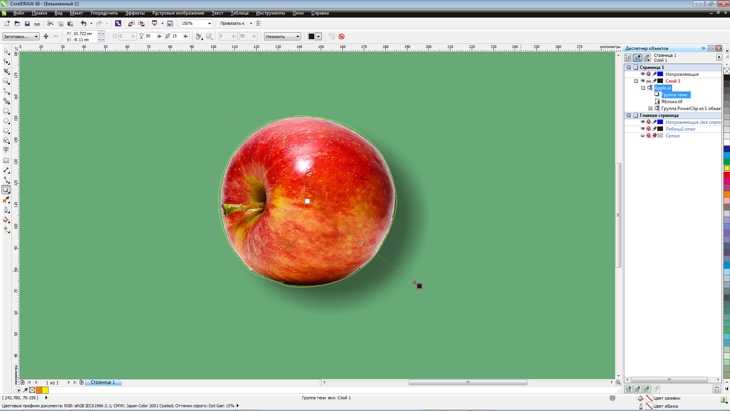This screenshot has width=730, height=411.
Task: Toggle Edit Across Layers button in Object Manager
Action: click(638, 58)
